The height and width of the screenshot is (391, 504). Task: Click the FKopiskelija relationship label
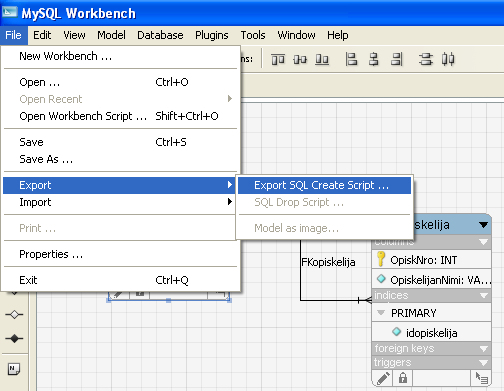tap(328, 262)
